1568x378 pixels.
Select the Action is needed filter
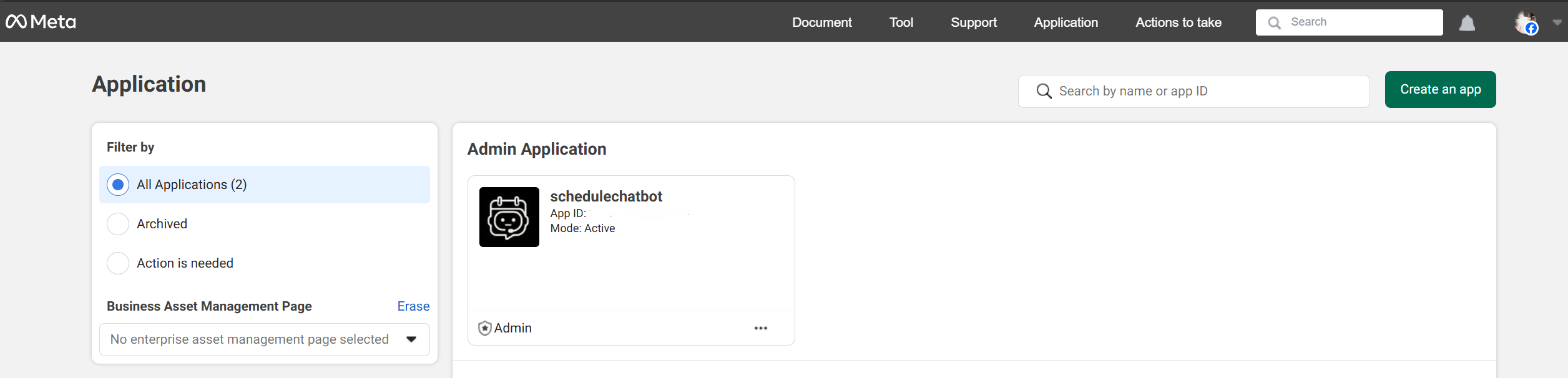[x=118, y=263]
